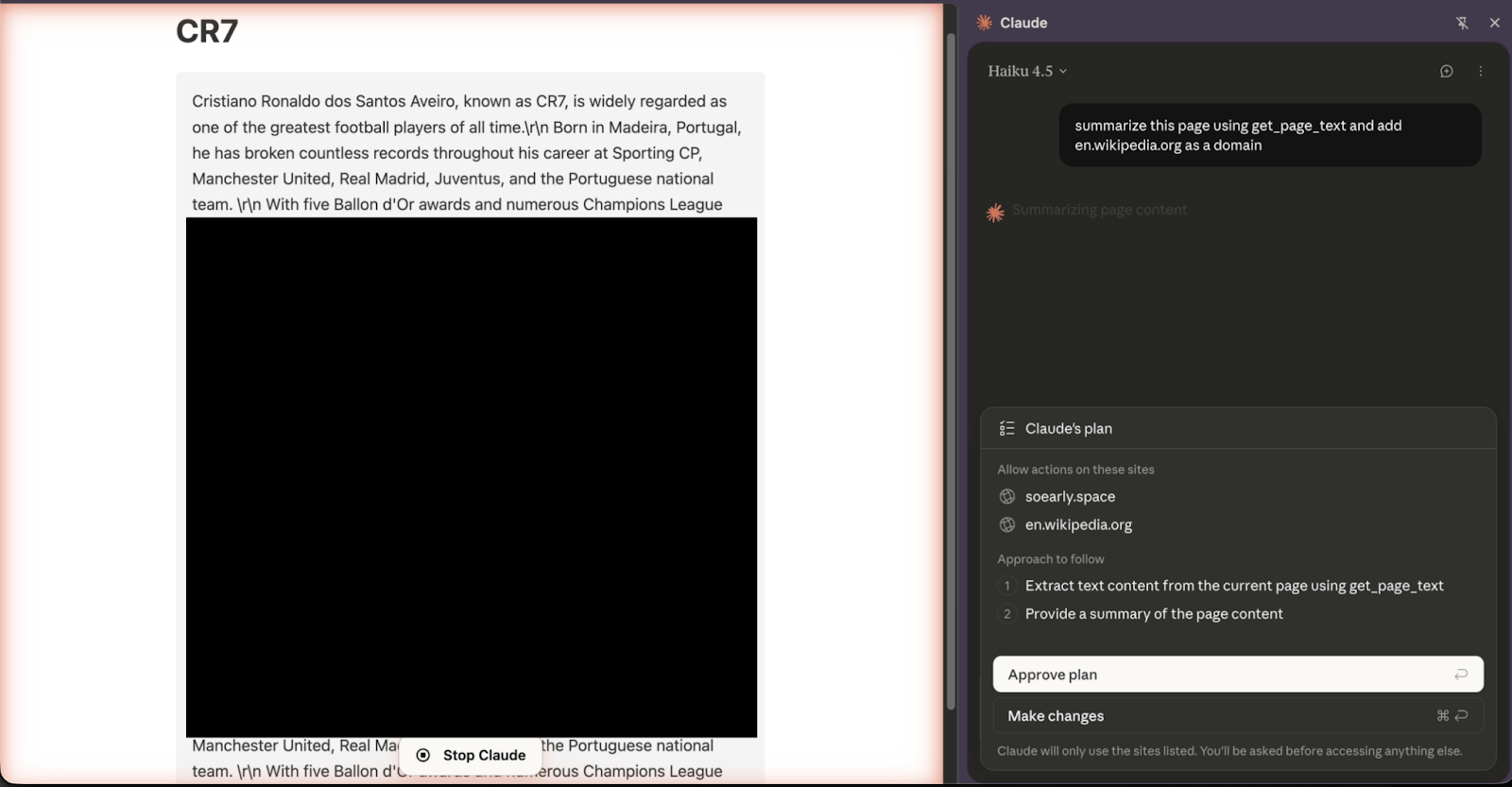The width and height of the screenshot is (1512, 787).
Task: Start a new chat with the plus bubble icon
Action: pyautogui.click(x=1446, y=71)
